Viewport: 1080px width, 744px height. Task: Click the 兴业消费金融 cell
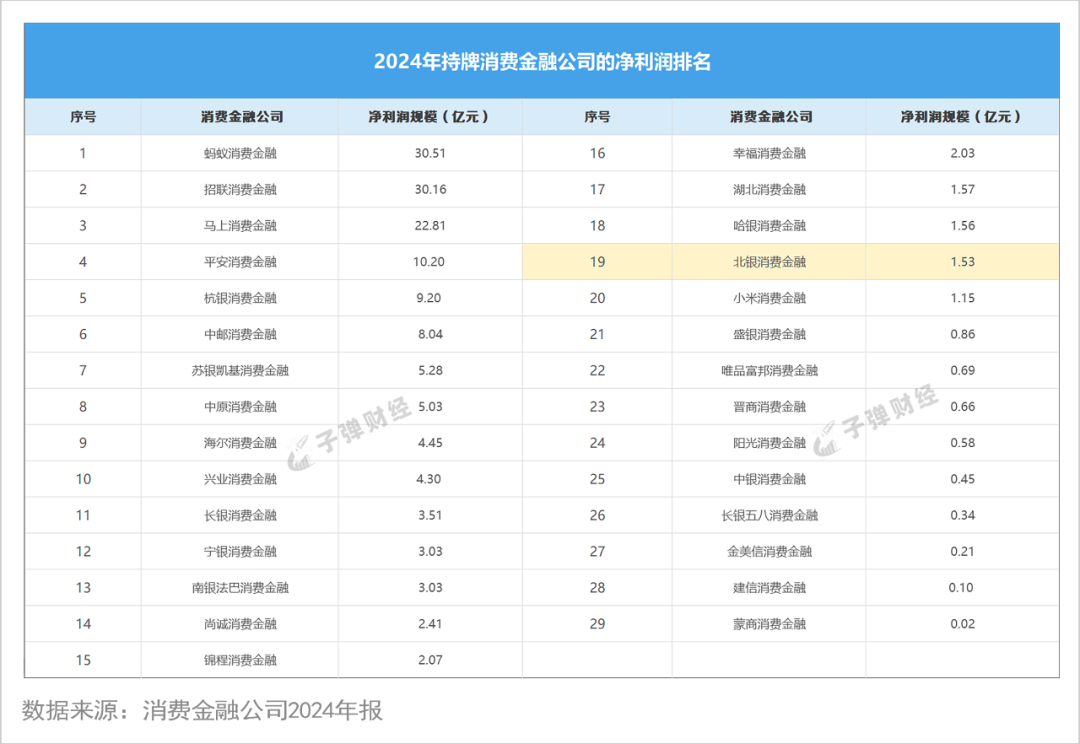240,479
